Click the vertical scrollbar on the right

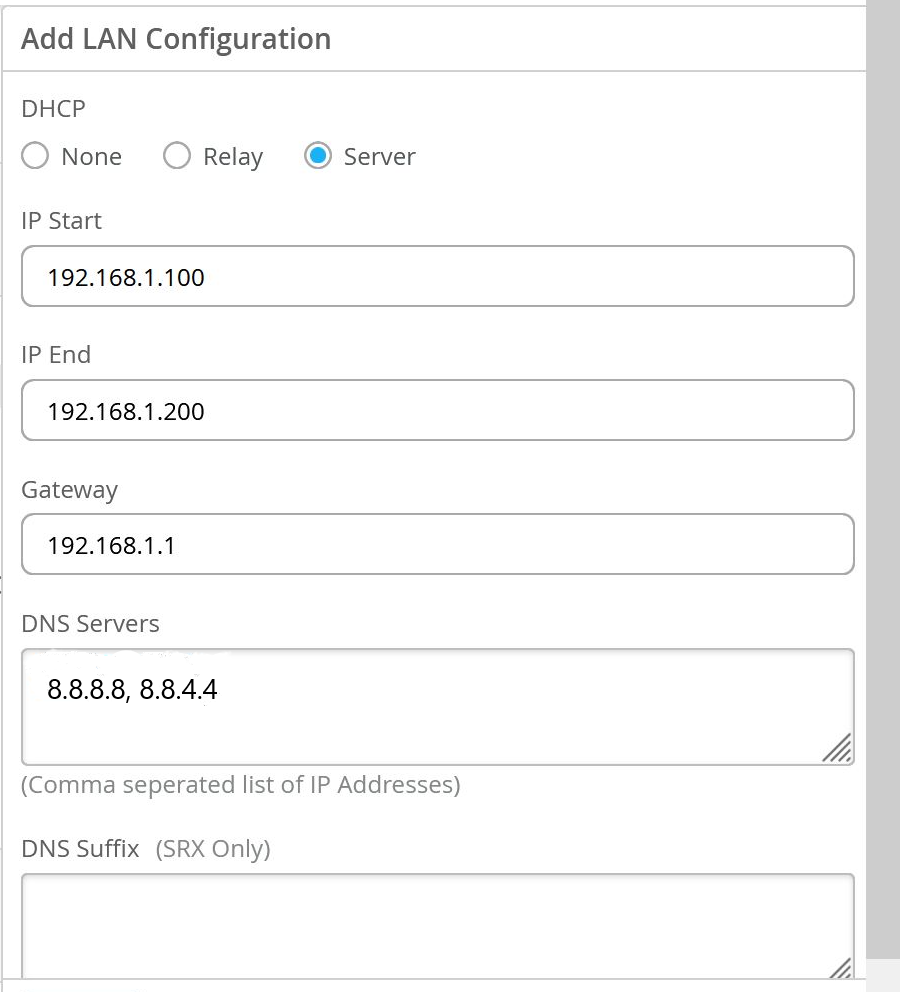click(x=882, y=480)
